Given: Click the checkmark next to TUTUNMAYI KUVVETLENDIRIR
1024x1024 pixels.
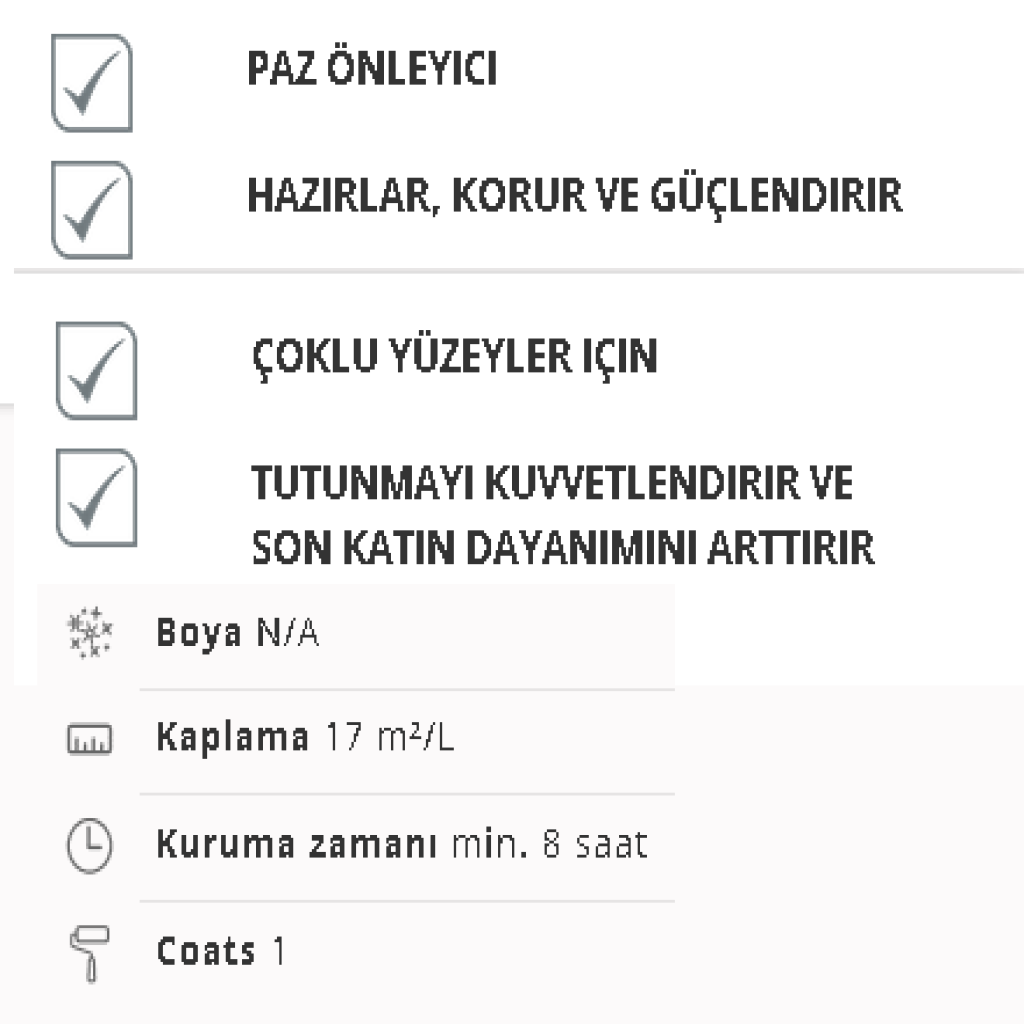Looking at the screenshot, I should 97,497.
